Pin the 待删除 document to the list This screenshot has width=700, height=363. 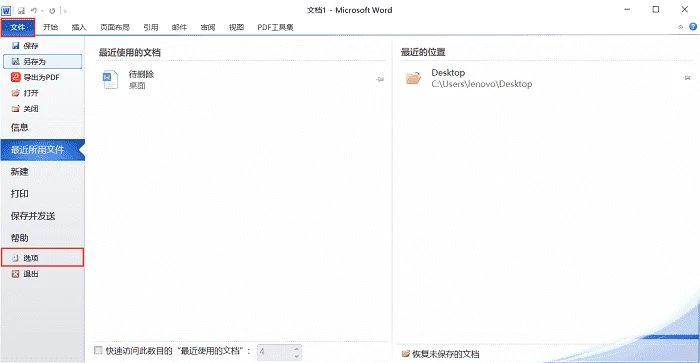(x=380, y=79)
